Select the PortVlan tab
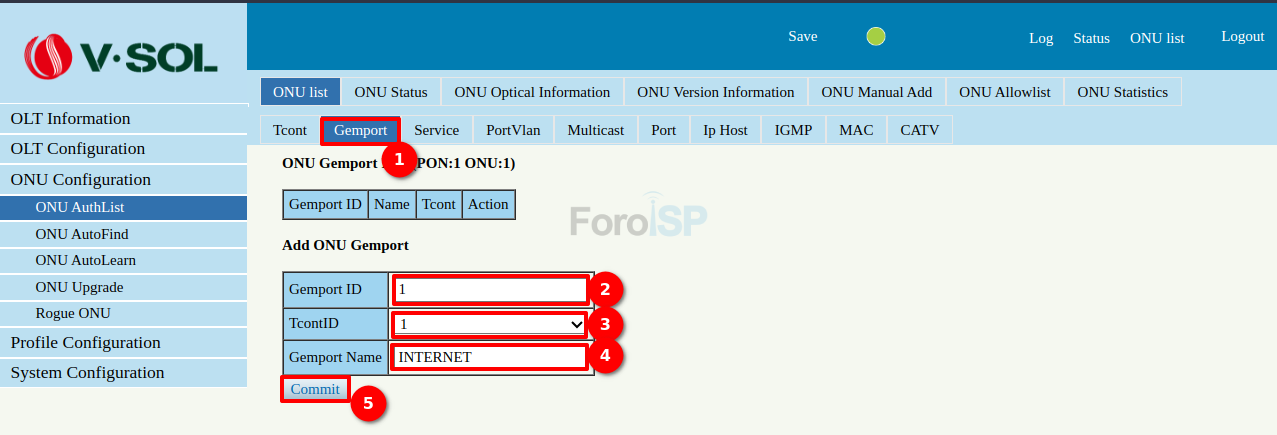Viewport: 1277px width, 435px height. (513, 130)
